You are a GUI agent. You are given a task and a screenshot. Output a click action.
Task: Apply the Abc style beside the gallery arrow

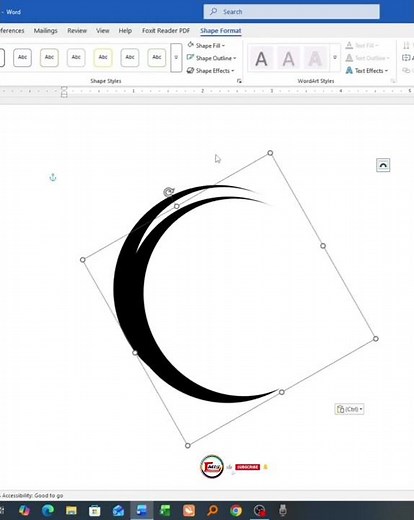click(x=157, y=57)
